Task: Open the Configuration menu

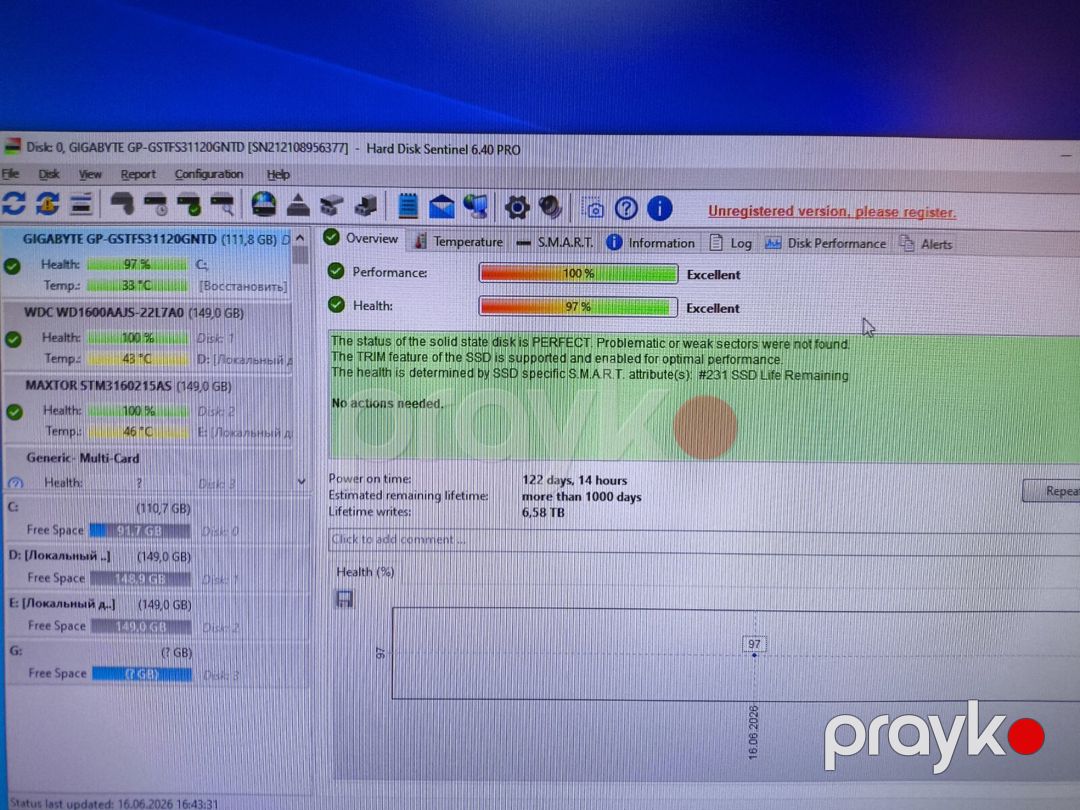Action: 209,174
